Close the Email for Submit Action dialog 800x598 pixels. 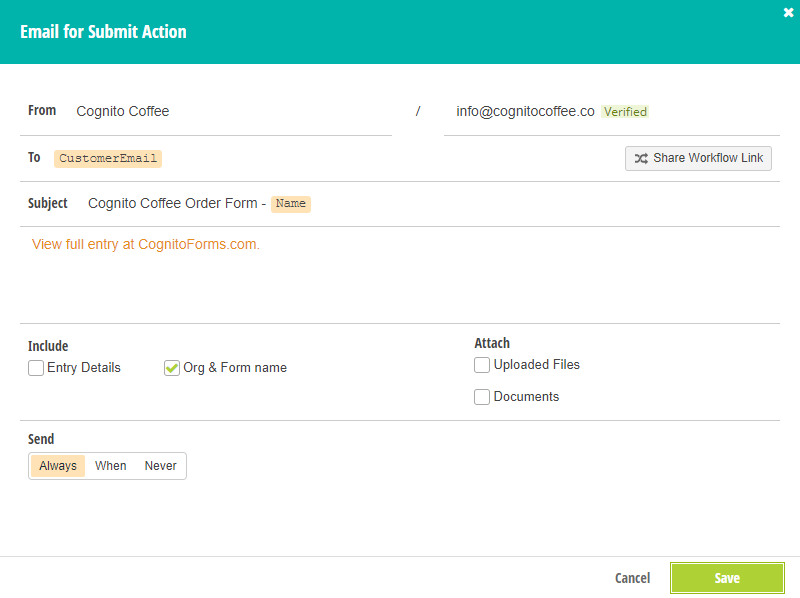[x=788, y=13]
